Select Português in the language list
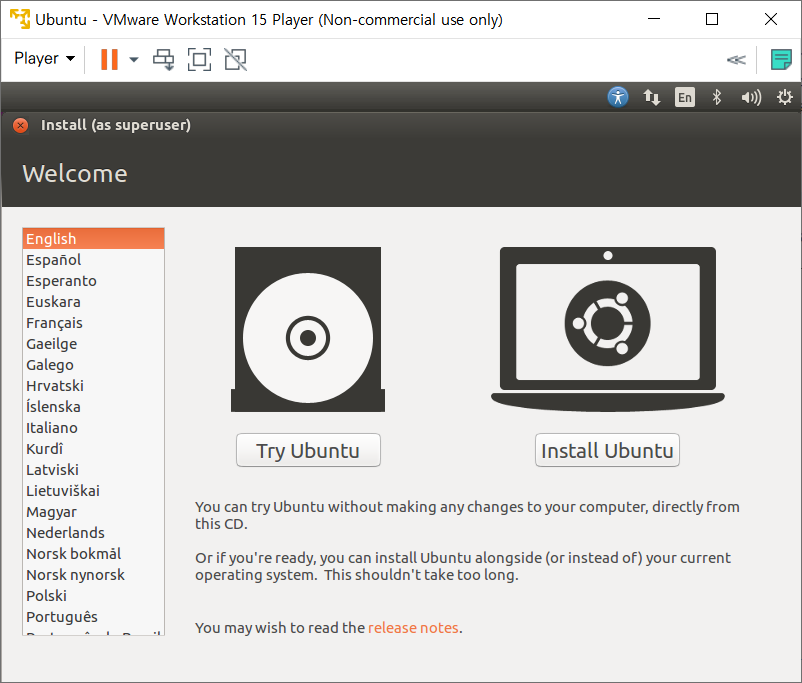This screenshot has width=802, height=683. tap(93, 616)
